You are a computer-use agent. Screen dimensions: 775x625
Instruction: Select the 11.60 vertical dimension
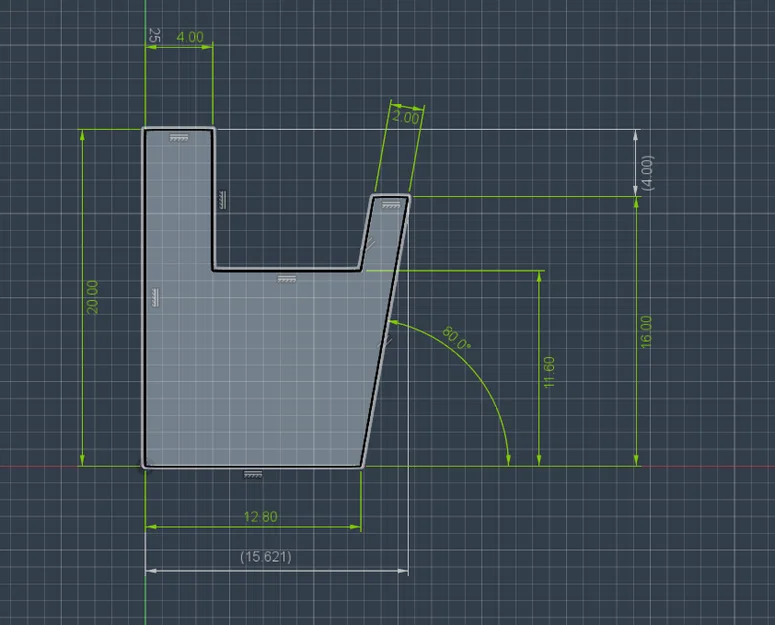point(549,372)
